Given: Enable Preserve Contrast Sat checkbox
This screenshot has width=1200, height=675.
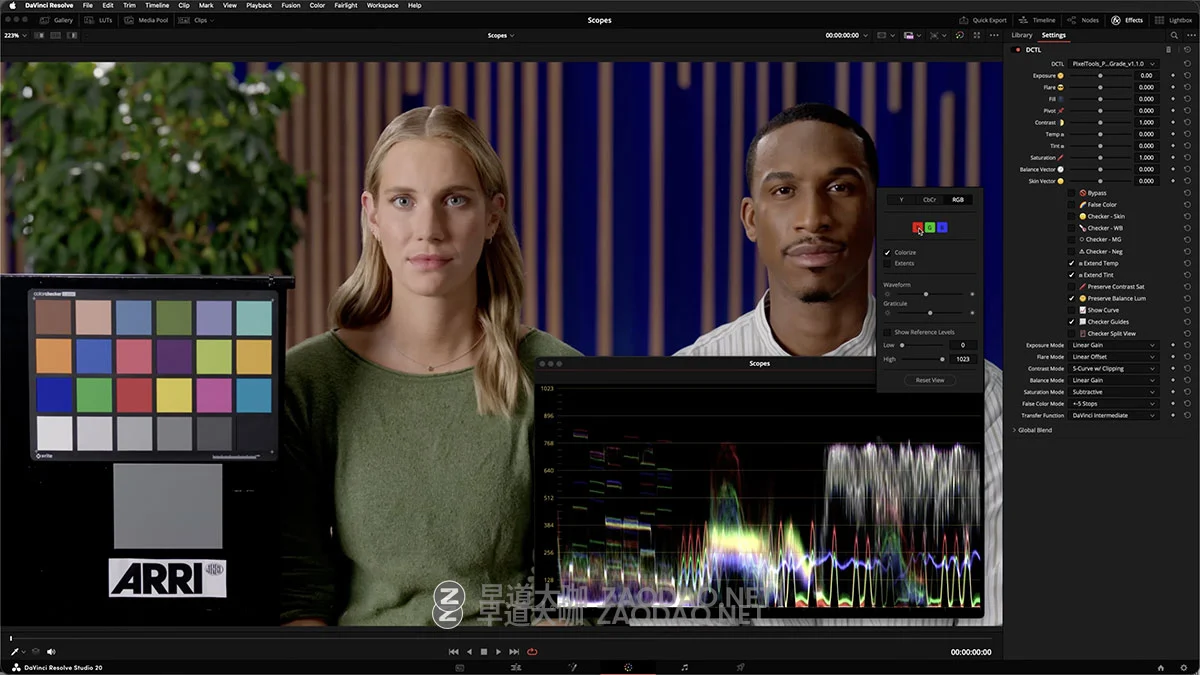Looking at the screenshot, I should click(1071, 286).
